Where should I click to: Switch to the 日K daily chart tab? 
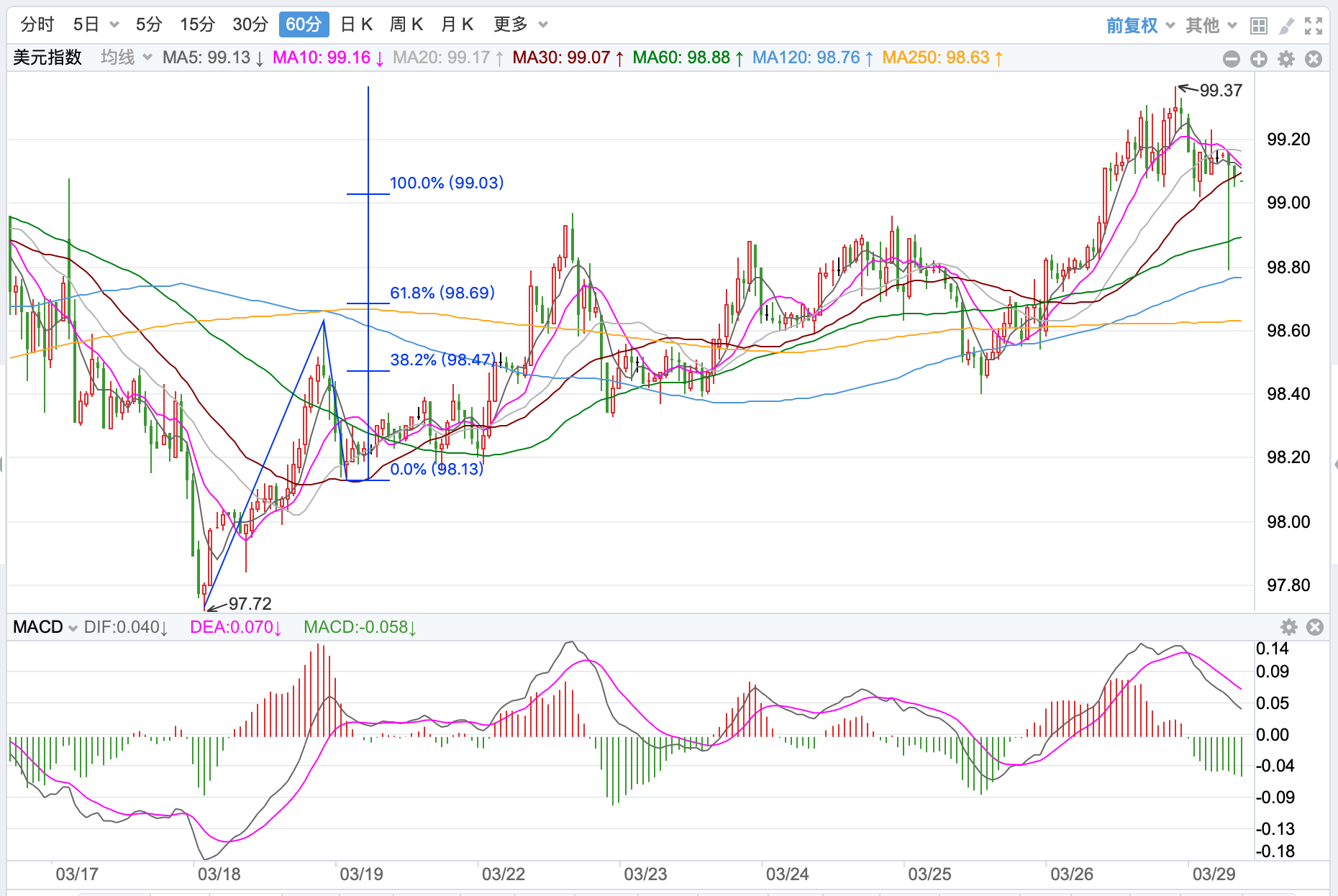[x=356, y=24]
